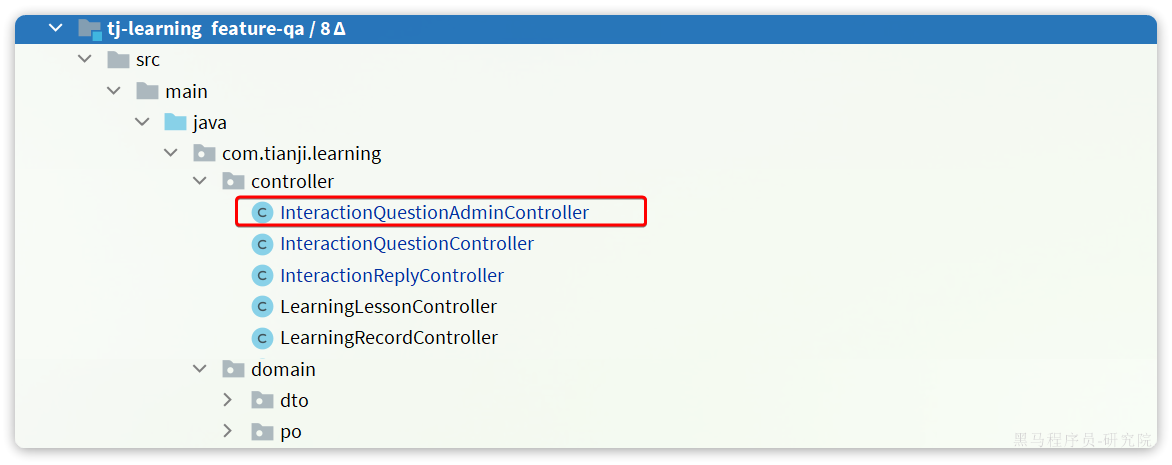Image resolution: width=1172 pixels, height=465 pixels.
Task: Select InteractionQuestionController in the tree
Action: [x=407, y=244]
